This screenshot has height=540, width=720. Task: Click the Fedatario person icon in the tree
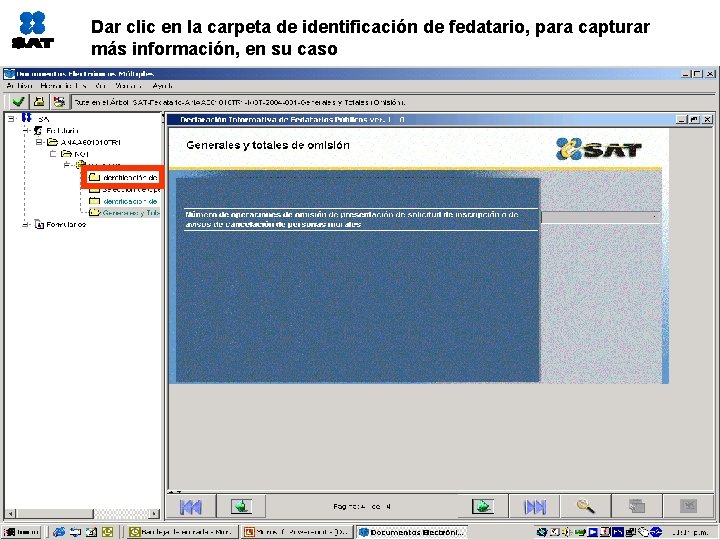39,130
